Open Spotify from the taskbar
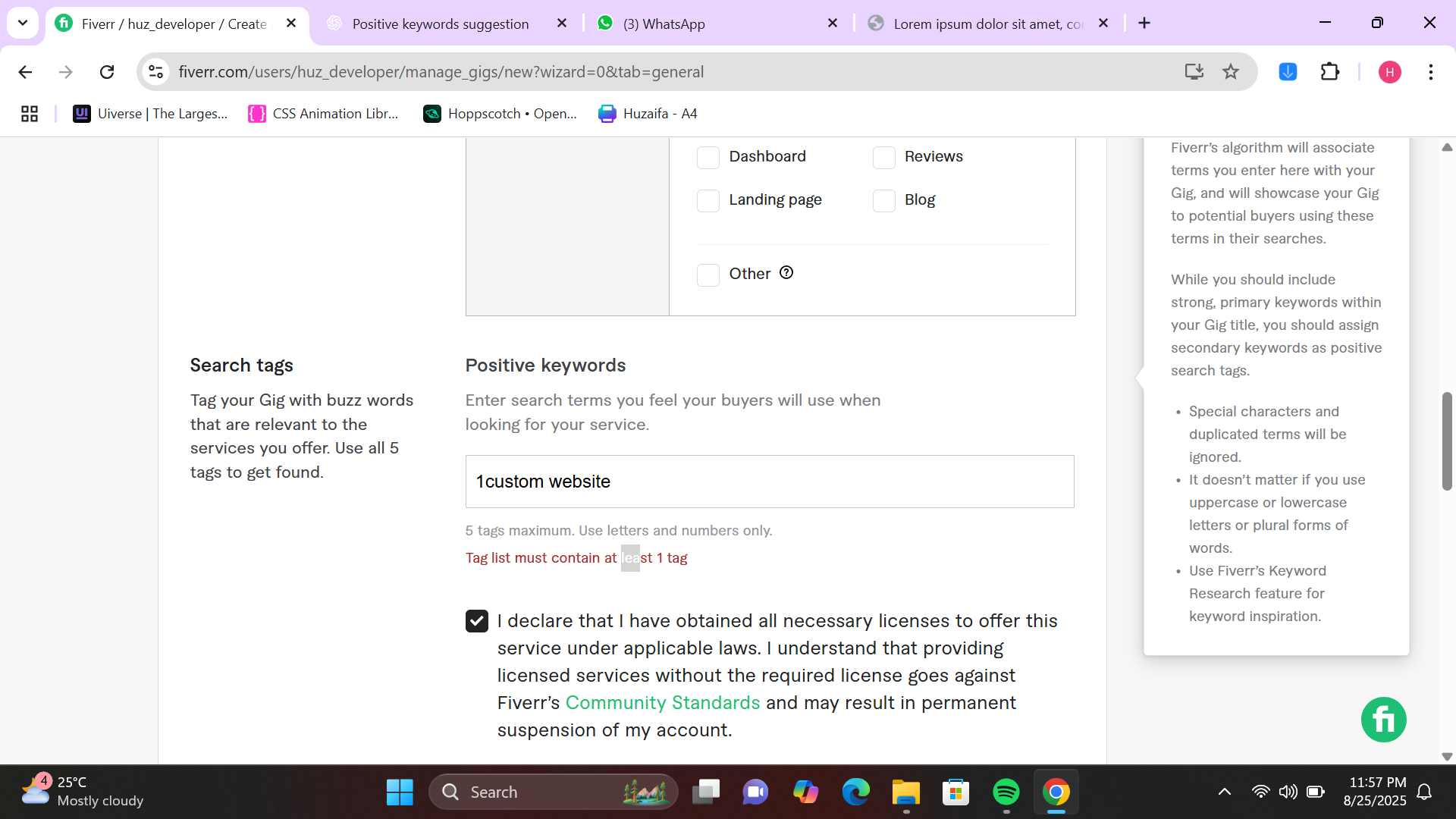 [x=1006, y=792]
